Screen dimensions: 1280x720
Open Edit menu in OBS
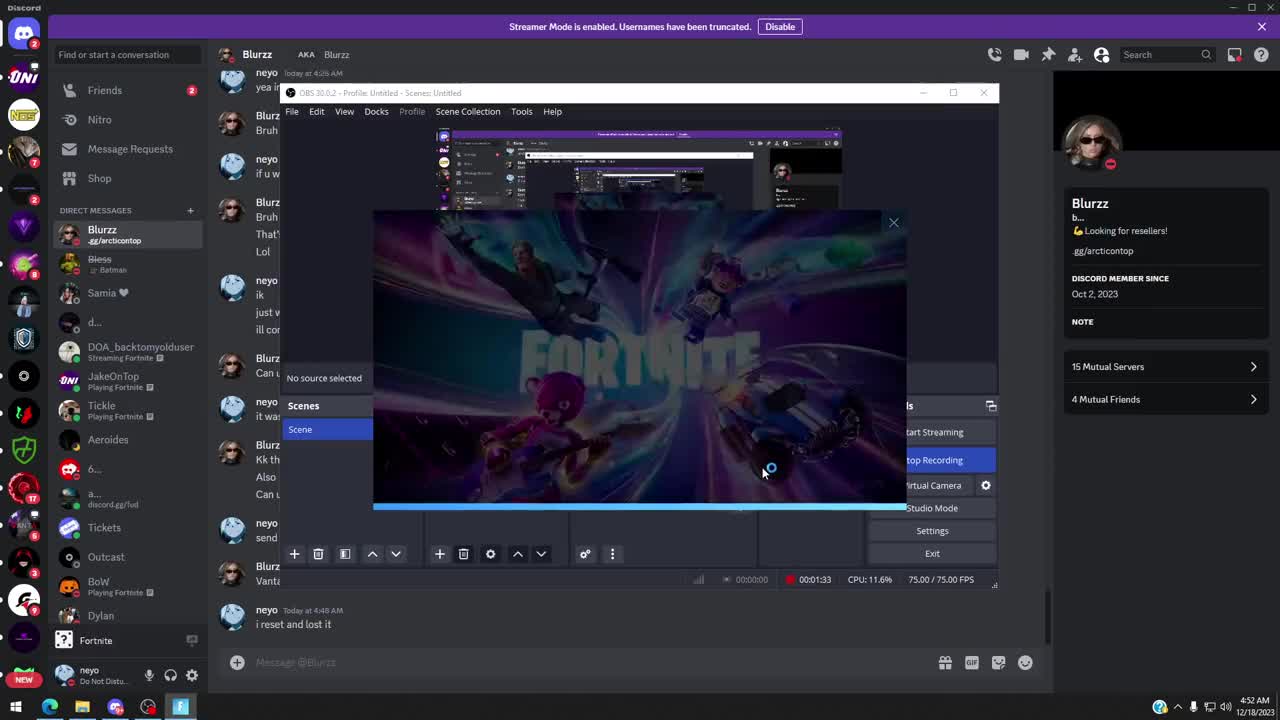[316, 112]
